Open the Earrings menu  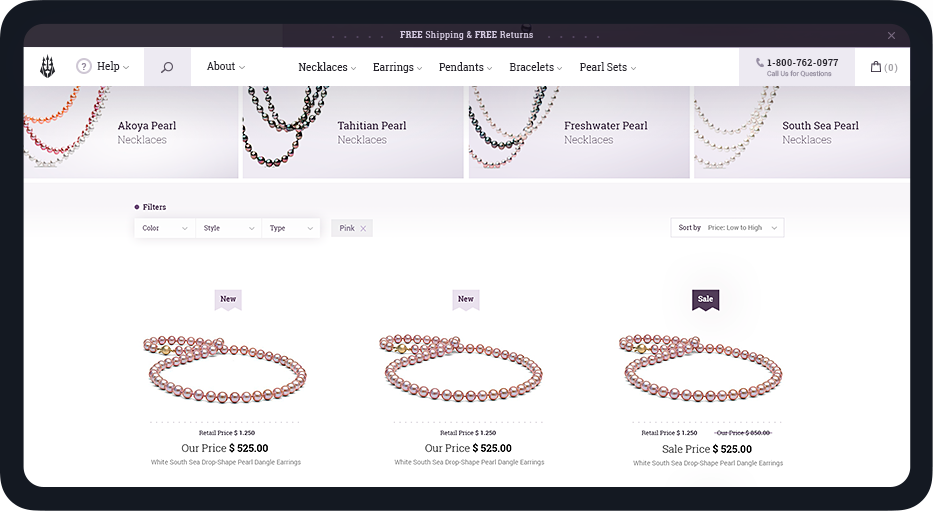click(x=397, y=67)
